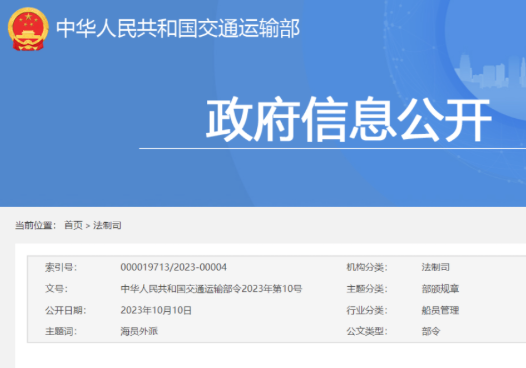Open the 首页 breadcrumb link

pyautogui.click(x=73, y=225)
